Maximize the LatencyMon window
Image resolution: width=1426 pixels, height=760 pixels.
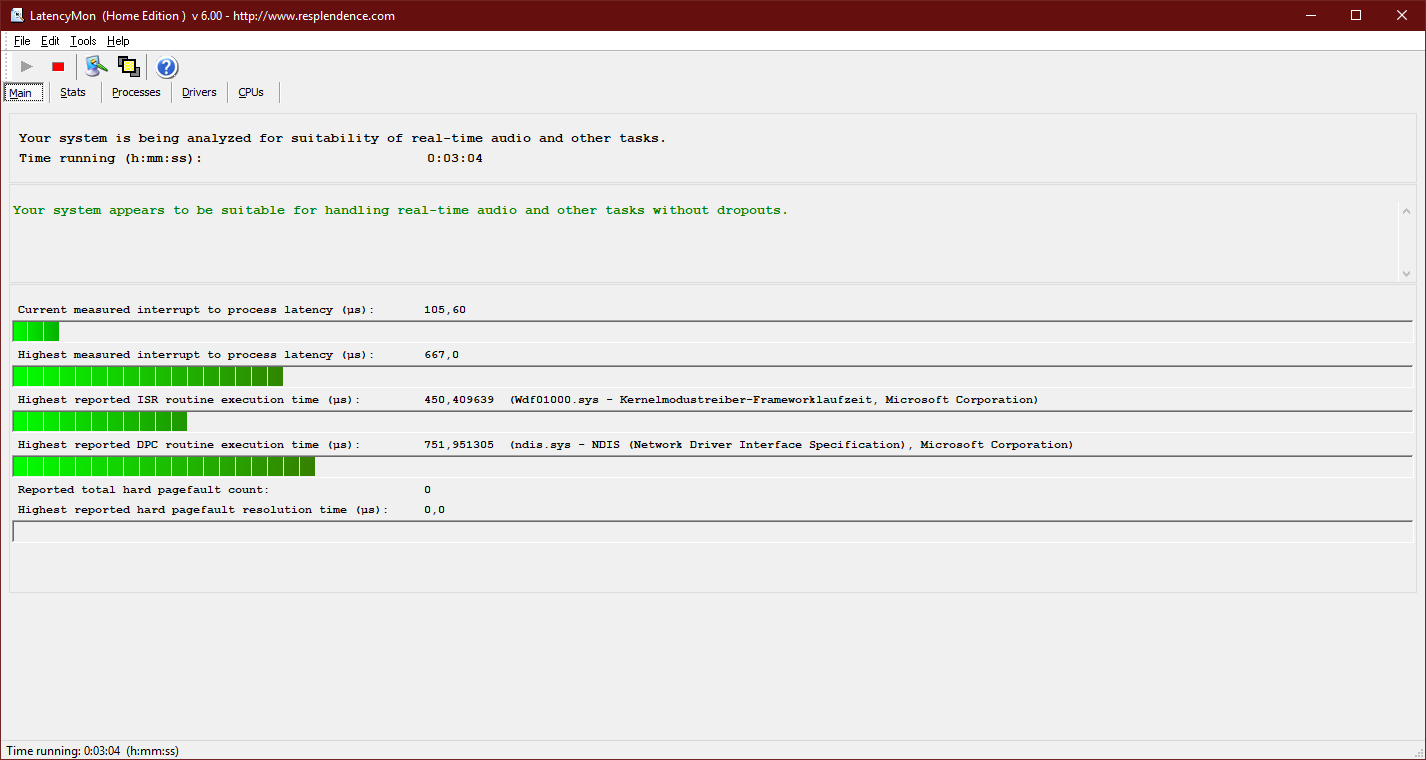(1356, 15)
